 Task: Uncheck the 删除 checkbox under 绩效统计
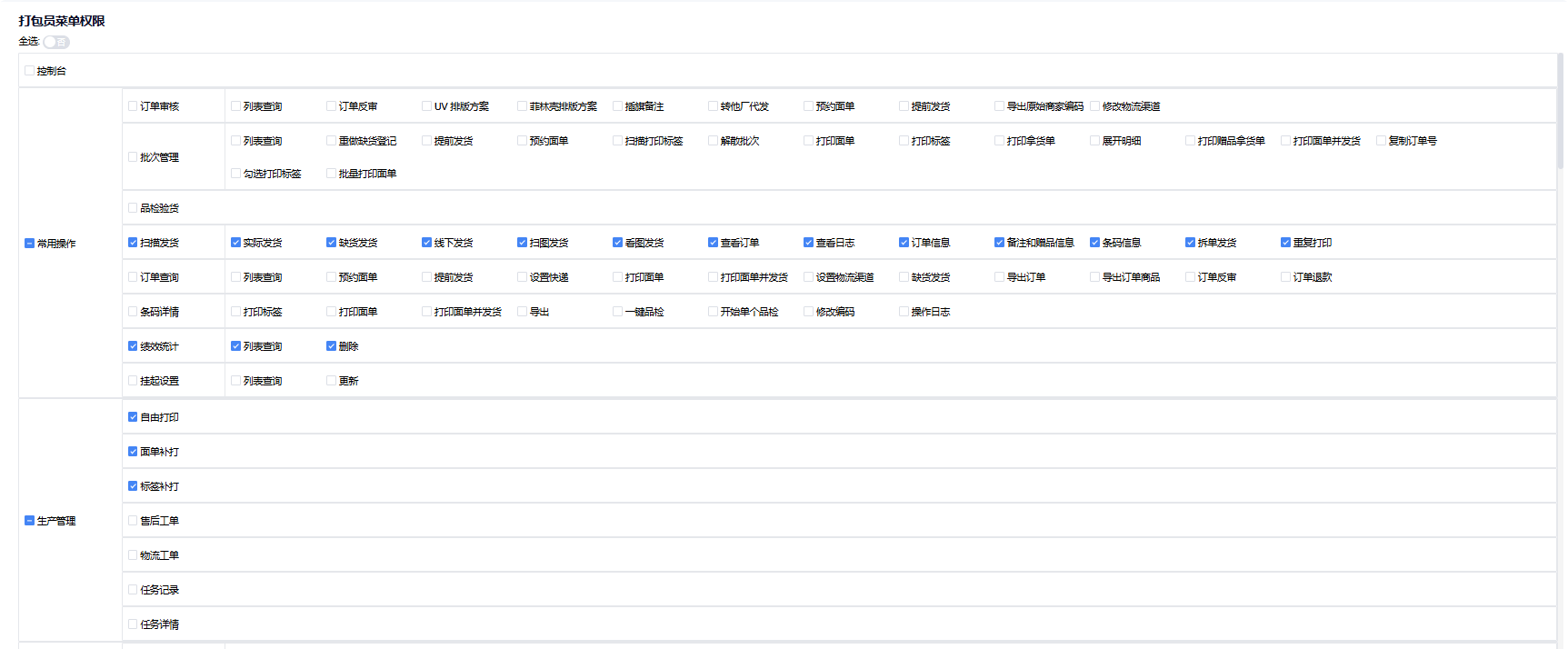click(x=331, y=346)
